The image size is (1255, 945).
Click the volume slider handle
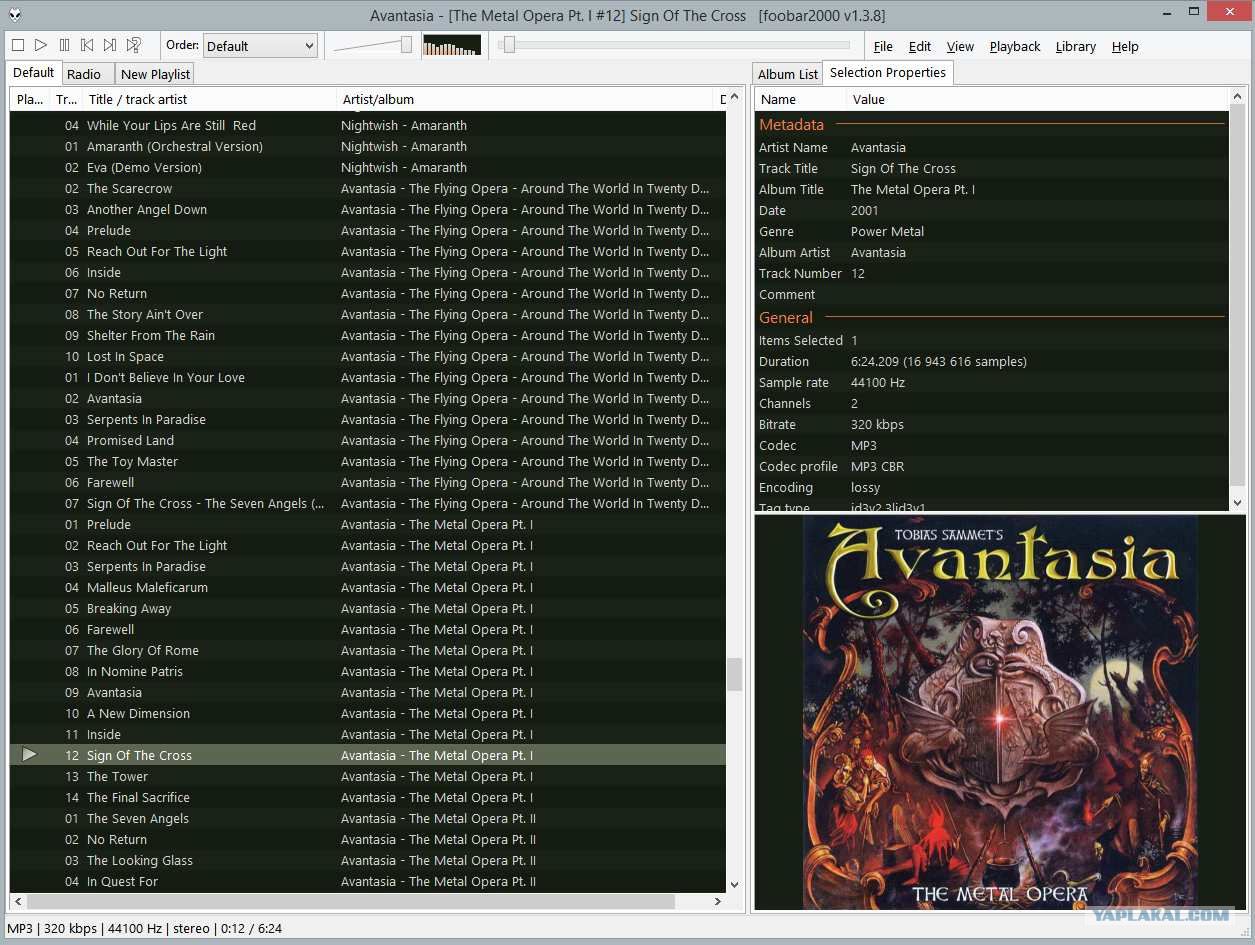click(x=406, y=45)
